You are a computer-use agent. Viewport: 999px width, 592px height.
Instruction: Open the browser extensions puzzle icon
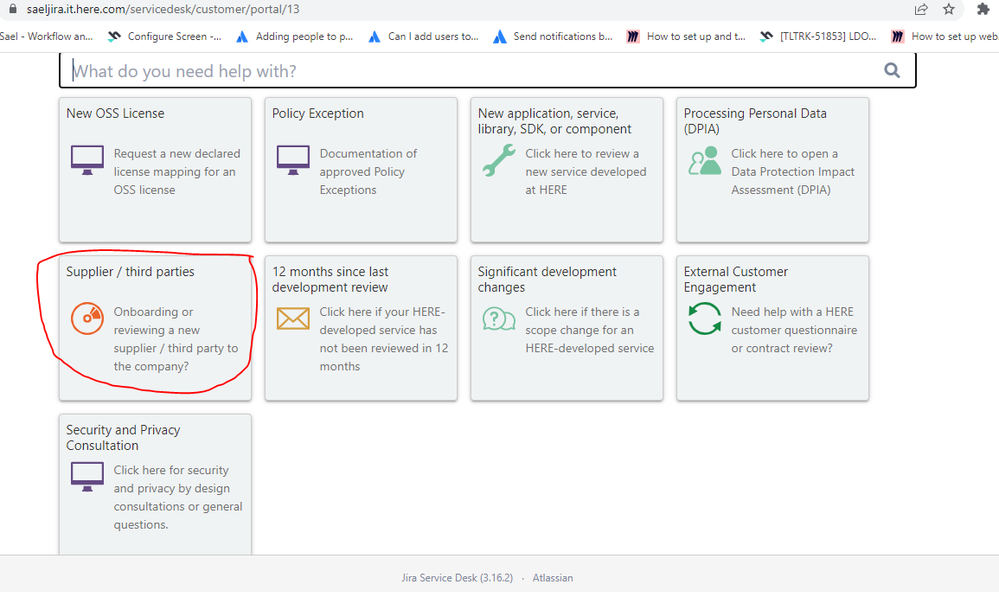pos(983,9)
